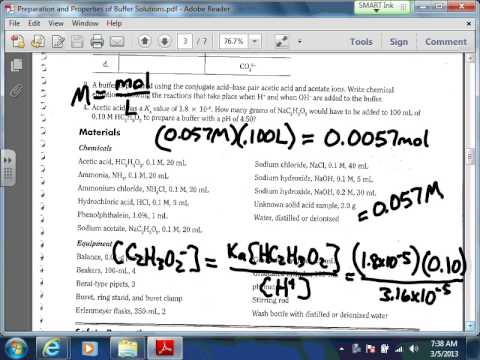
Task: Click the Create PDF online toolbar icon
Action: click(18, 42)
